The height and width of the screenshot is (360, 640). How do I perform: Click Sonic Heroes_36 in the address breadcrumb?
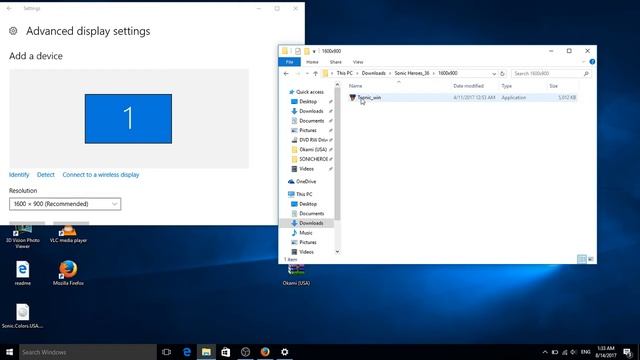click(412, 73)
